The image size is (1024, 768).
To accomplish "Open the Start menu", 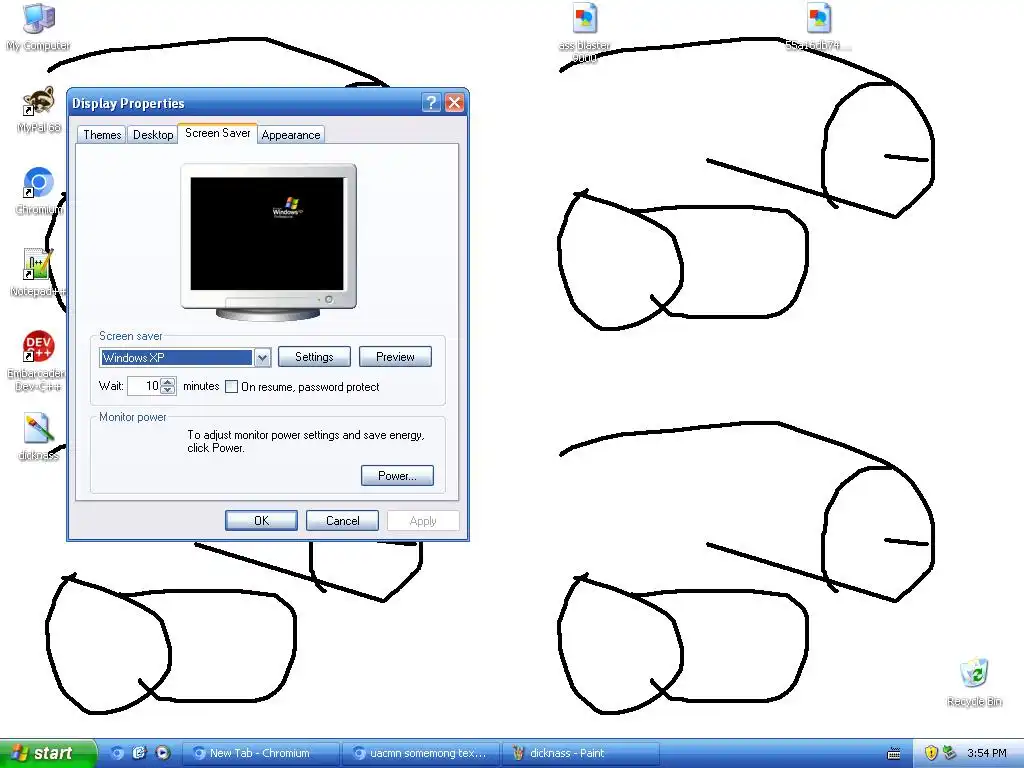I will 47,753.
